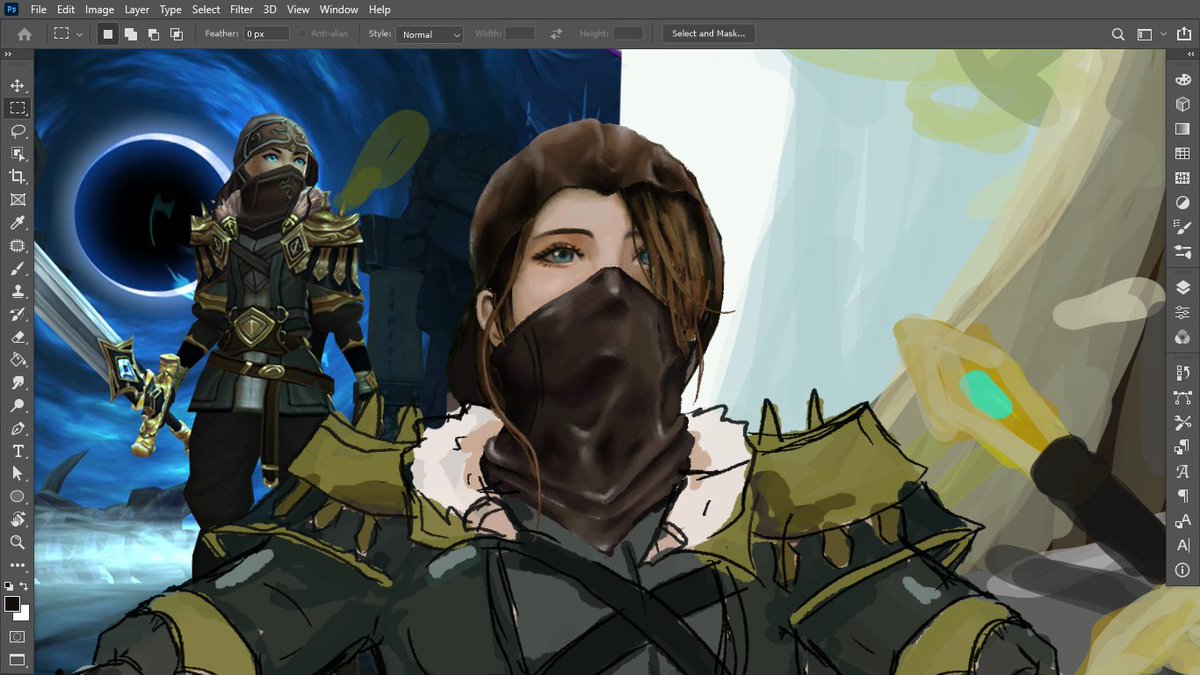This screenshot has width=1200, height=675.
Task: Open the Patterns panel icon
Action: (x=1183, y=178)
